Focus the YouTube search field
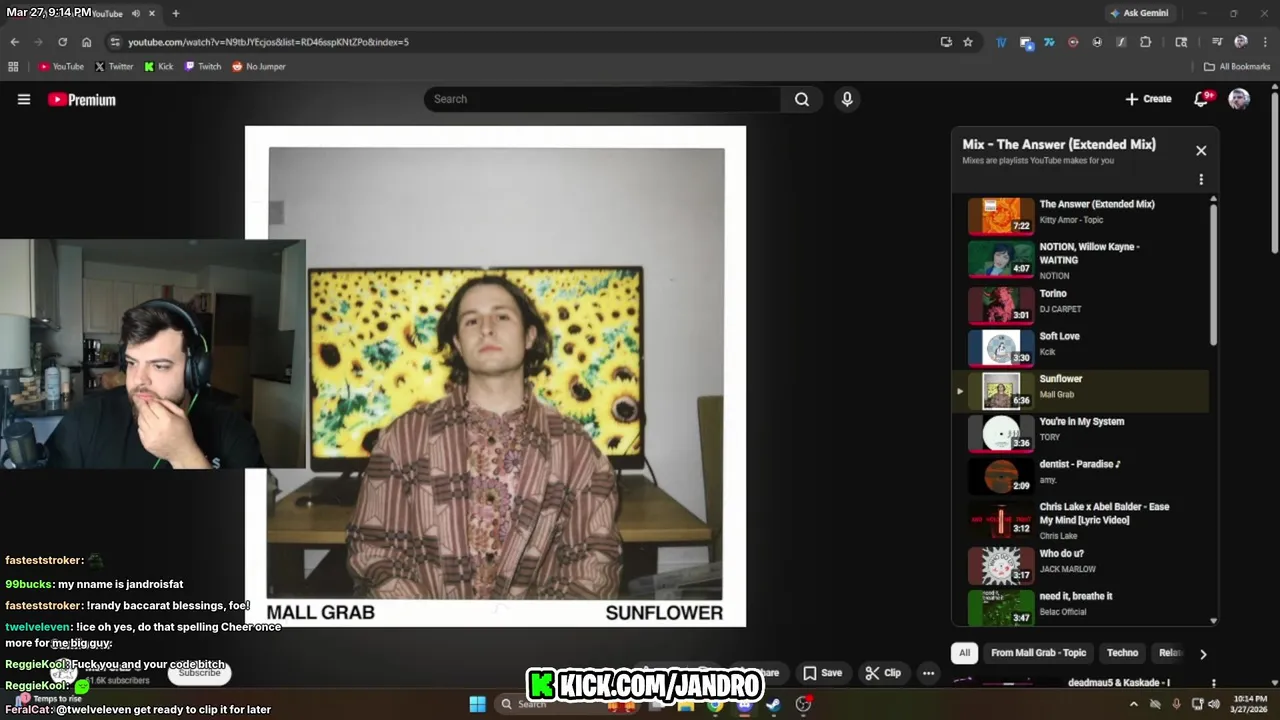This screenshot has width=1280, height=720. [x=603, y=99]
